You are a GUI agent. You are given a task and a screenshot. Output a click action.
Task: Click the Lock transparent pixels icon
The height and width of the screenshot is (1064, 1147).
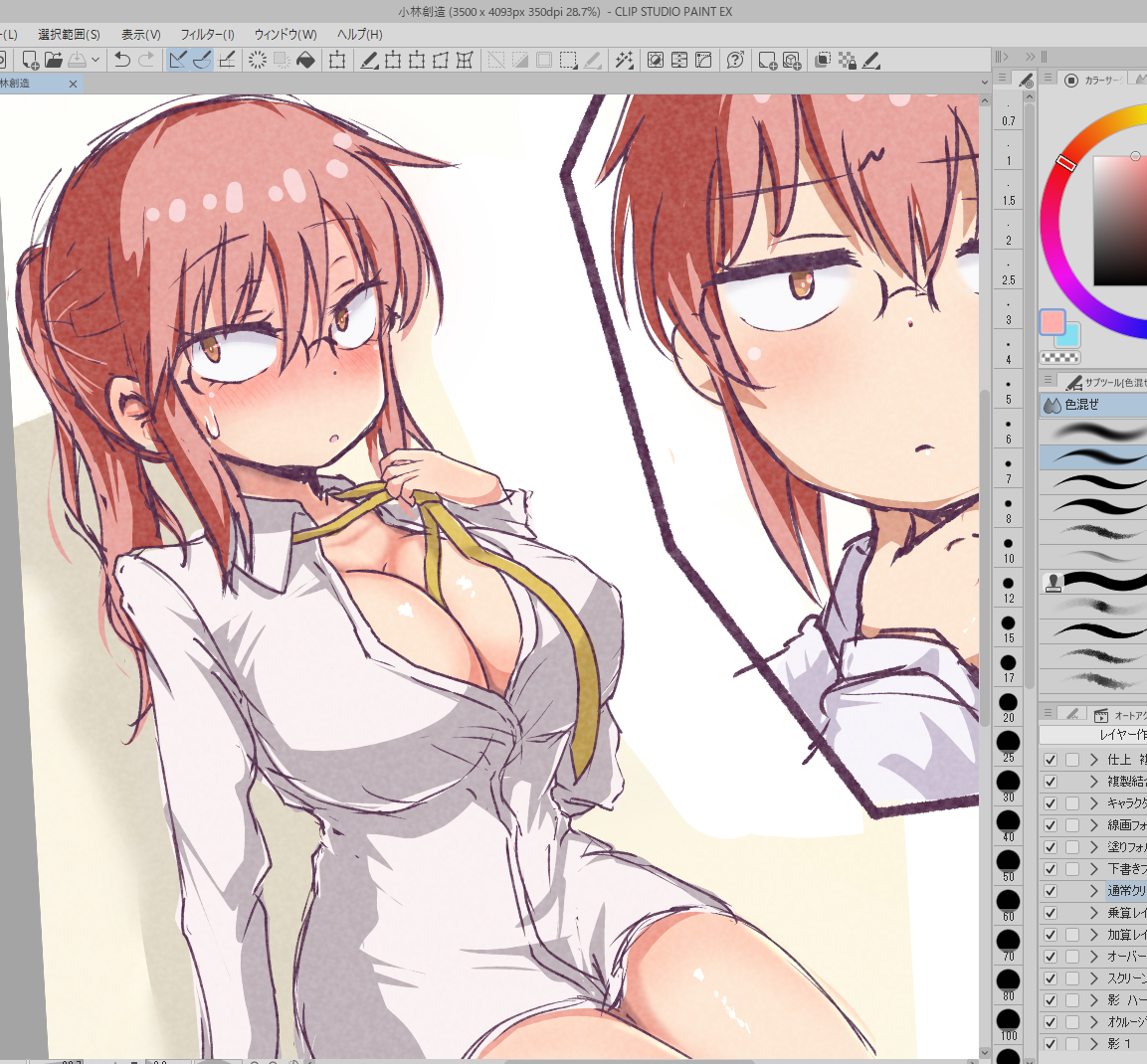click(848, 60)
